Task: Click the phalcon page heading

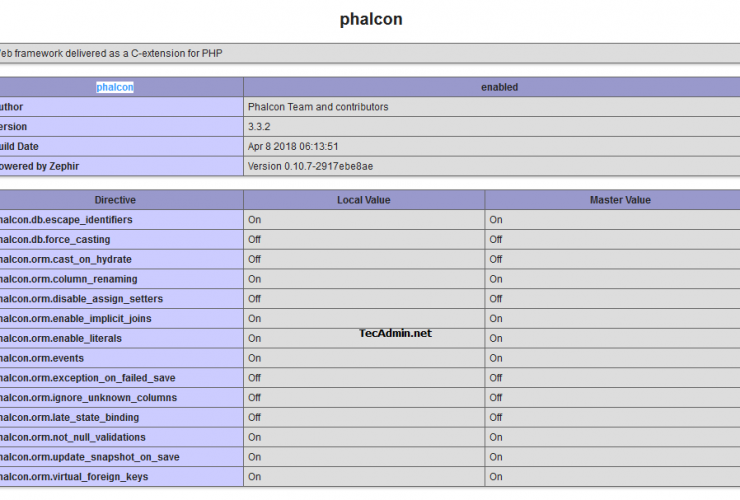Action: pos(371,19)
